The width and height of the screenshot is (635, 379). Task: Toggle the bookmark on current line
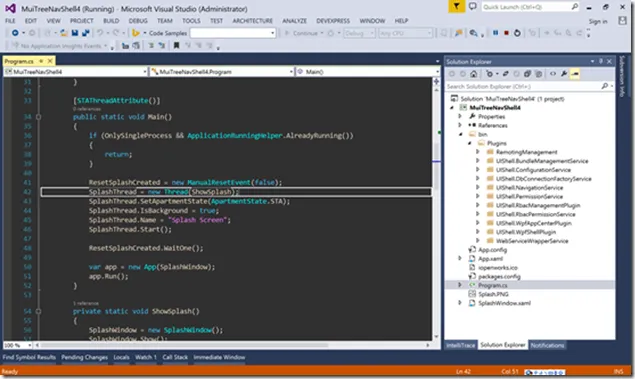click(x=176, y=46)
